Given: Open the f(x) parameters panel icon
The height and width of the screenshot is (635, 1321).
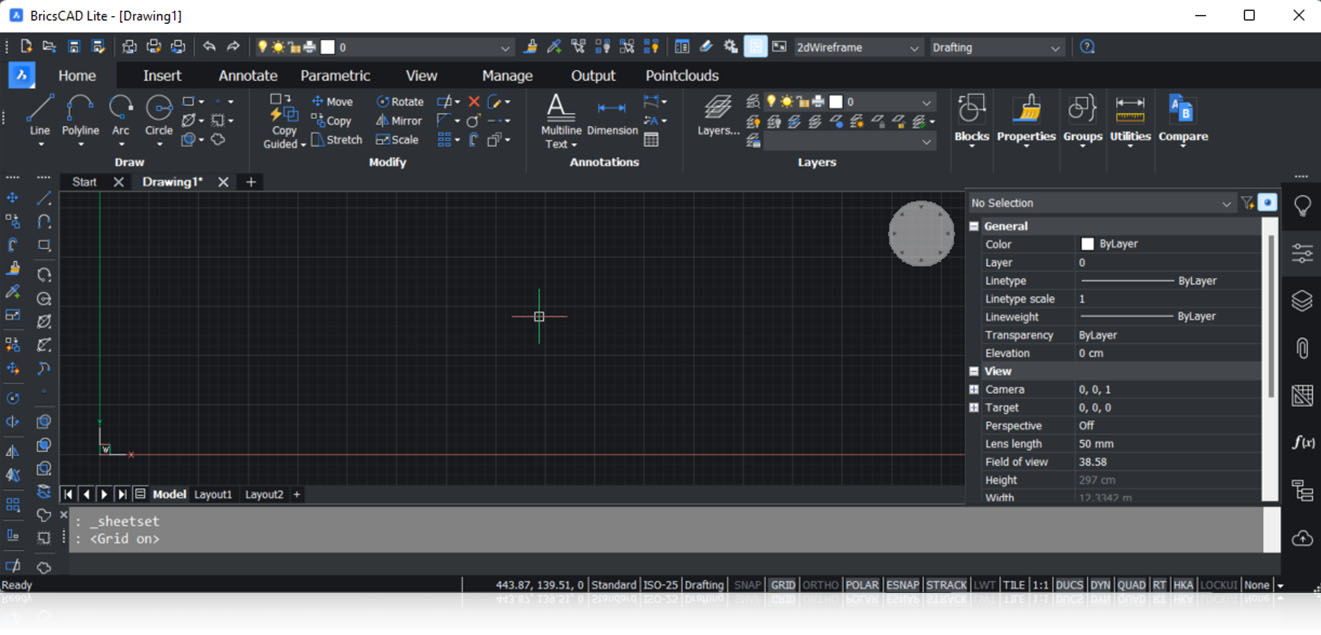Looking at the screenshot, I should coord(1302,442).
